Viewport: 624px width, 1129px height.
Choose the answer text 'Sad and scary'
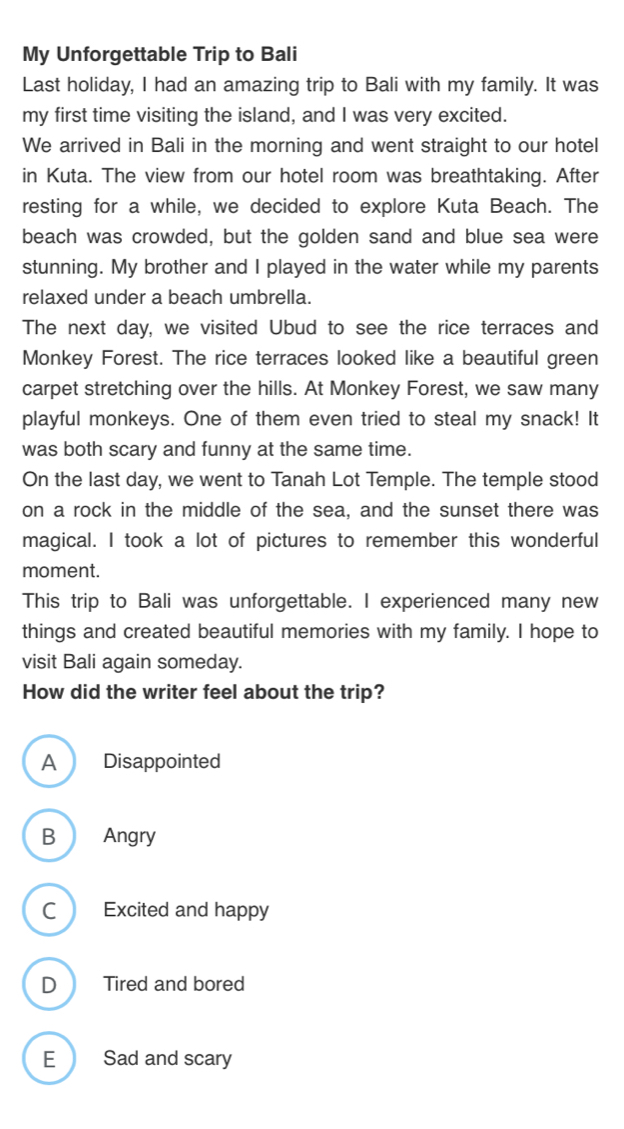pyautogui.click(x=168, y=1058)
